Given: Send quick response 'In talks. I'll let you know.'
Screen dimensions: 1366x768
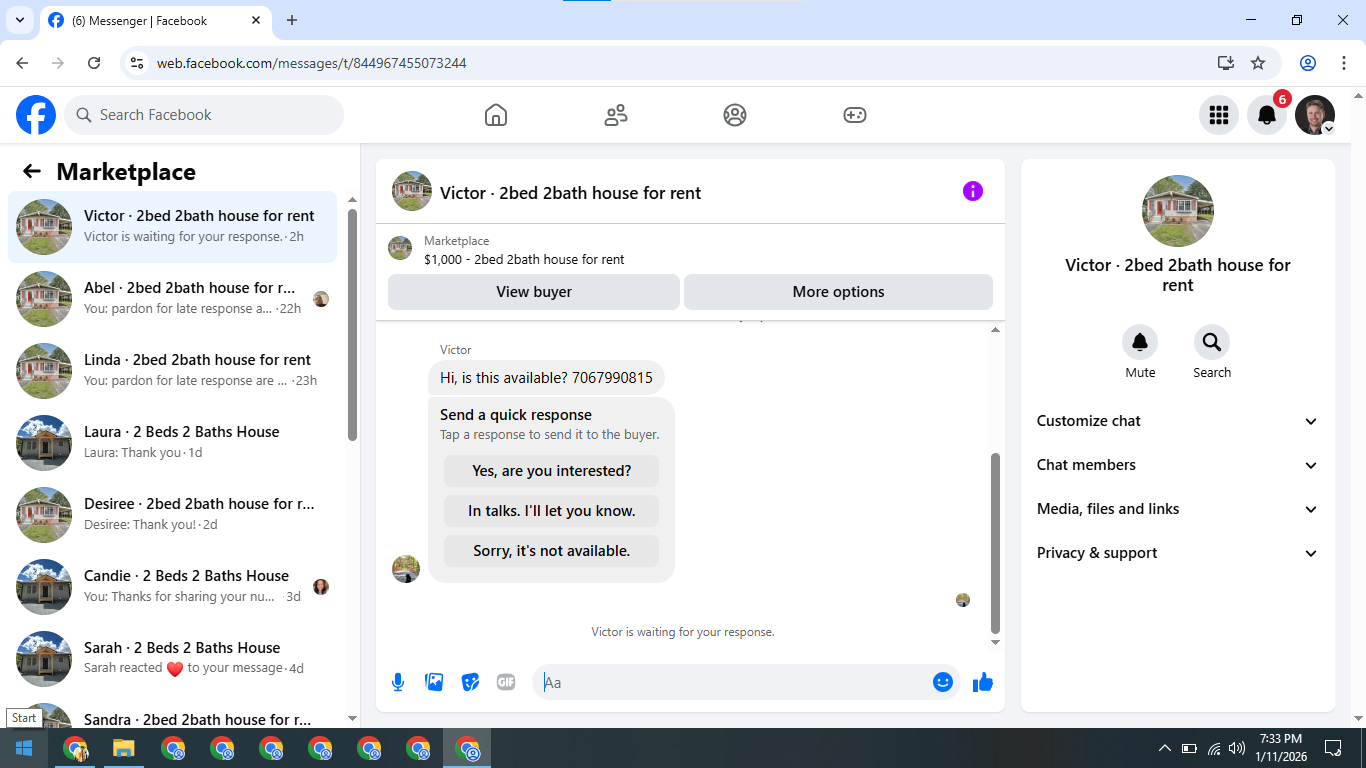Looking at the screenshot, I should (x=551, y=511).
